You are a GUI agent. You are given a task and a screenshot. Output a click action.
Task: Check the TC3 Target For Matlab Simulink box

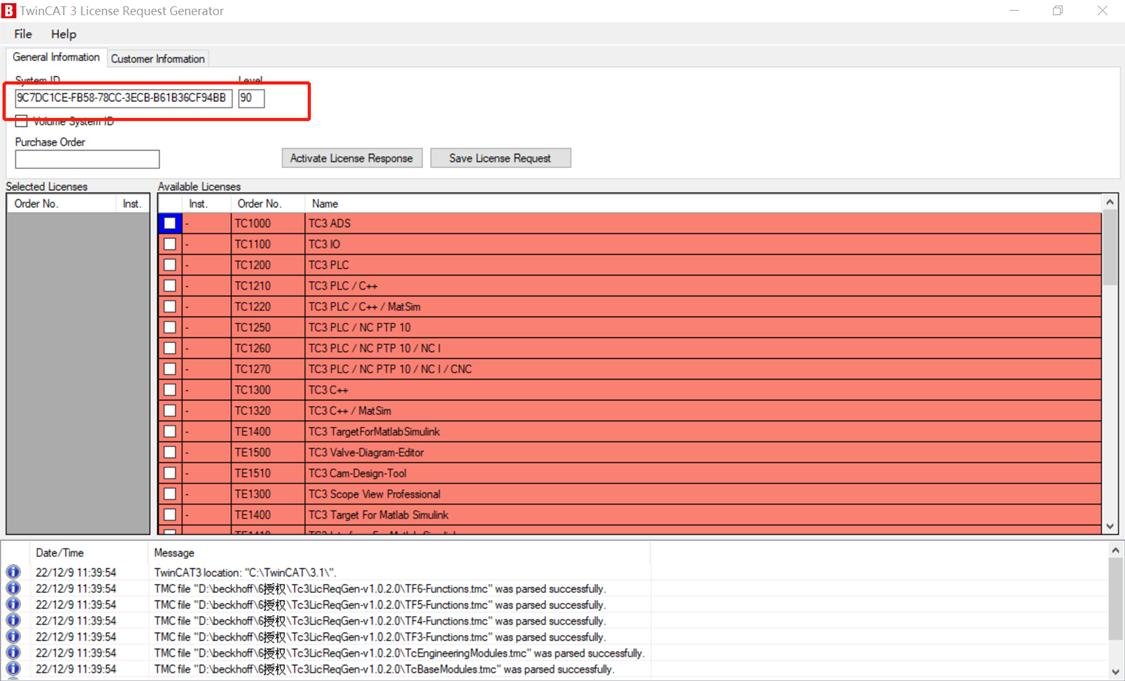[x=169, y=515]
